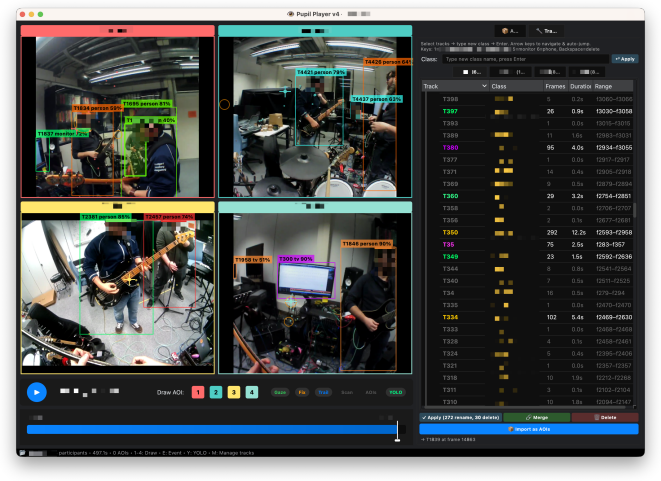Viewport: 661px width, 481px height.
Task: Click the 12.2s duration in row T350
Action: pos(578,232)
